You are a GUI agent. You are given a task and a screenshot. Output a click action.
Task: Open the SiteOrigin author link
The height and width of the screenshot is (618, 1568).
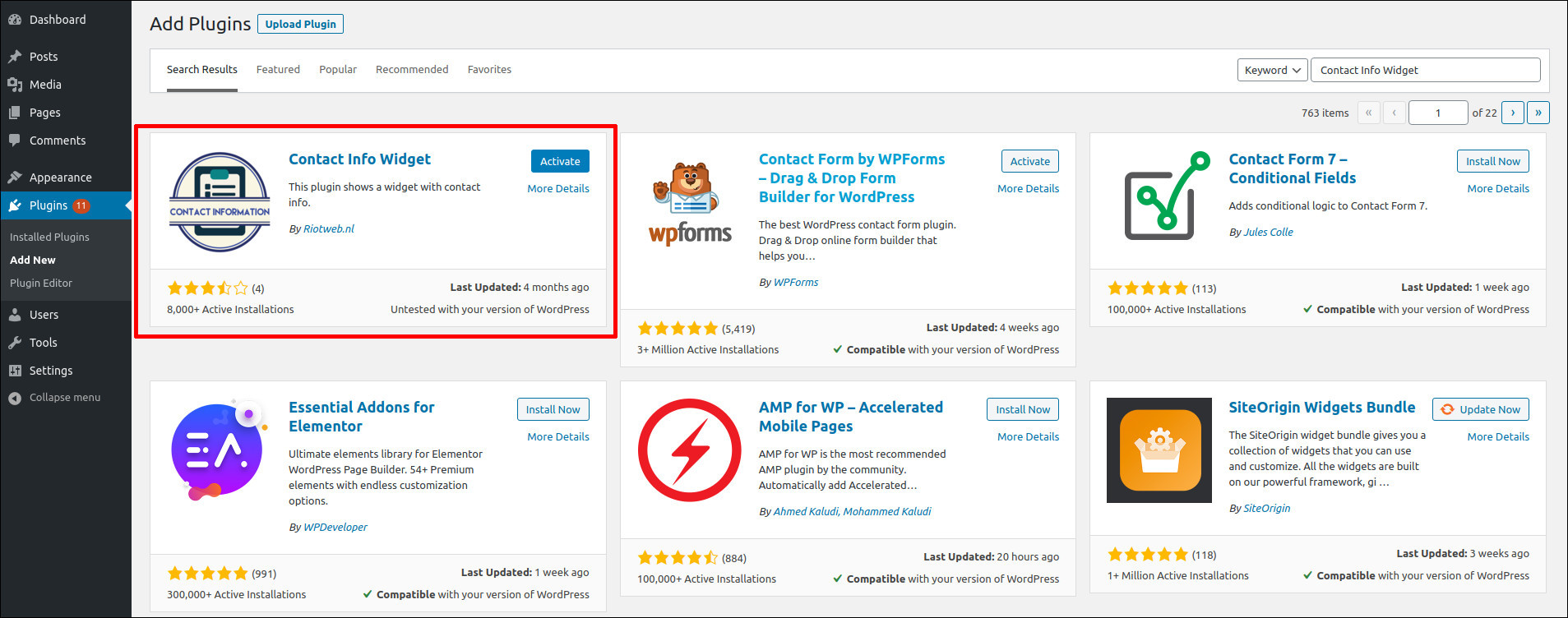coord(1266,508)
